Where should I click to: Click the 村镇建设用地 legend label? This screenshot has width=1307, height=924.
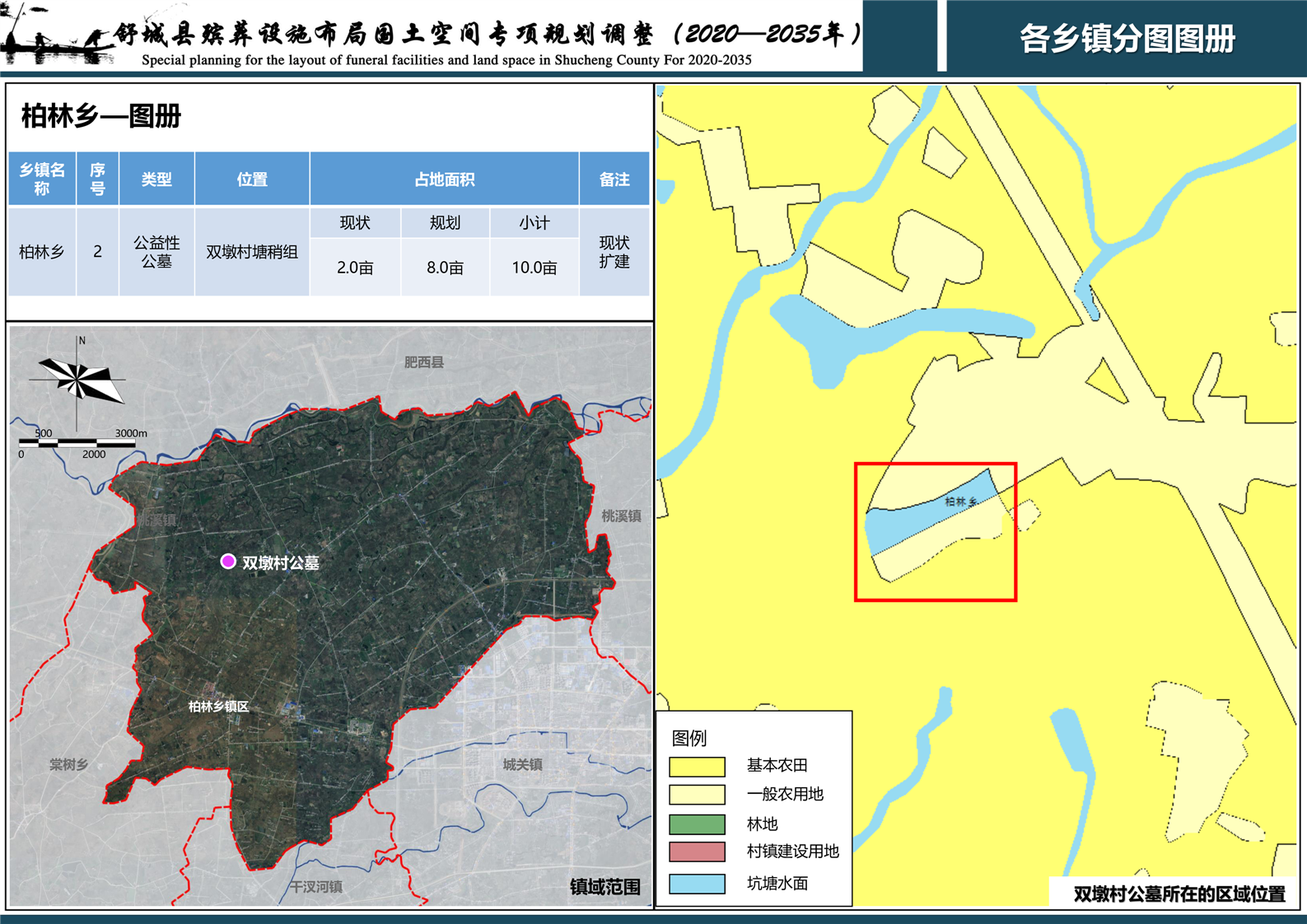[792, 852]
